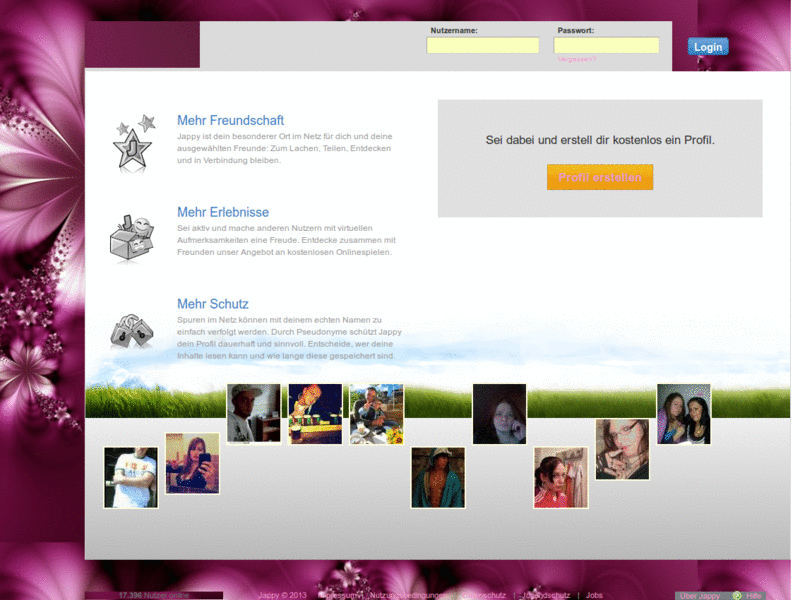Screen dimensions: 800x600
Task: Click into the Passwort field
Action: [606, 45]
